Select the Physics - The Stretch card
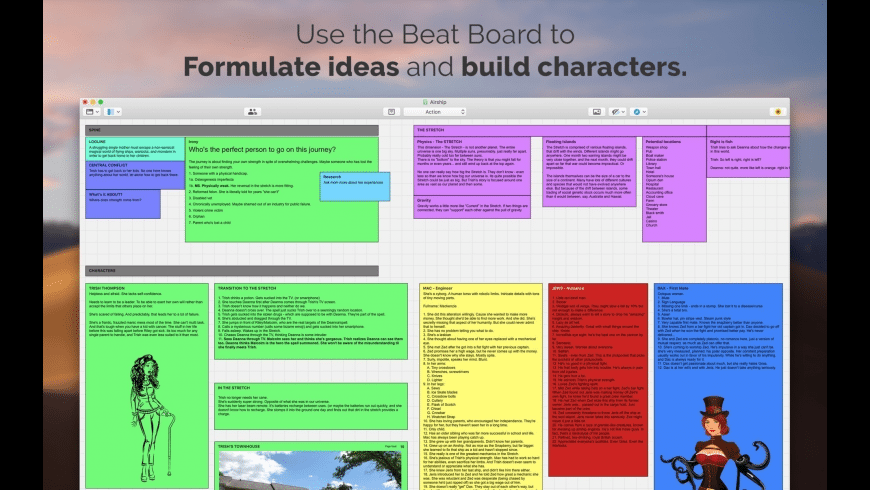This screenshot has width=870, height=490. pos(472,166)
